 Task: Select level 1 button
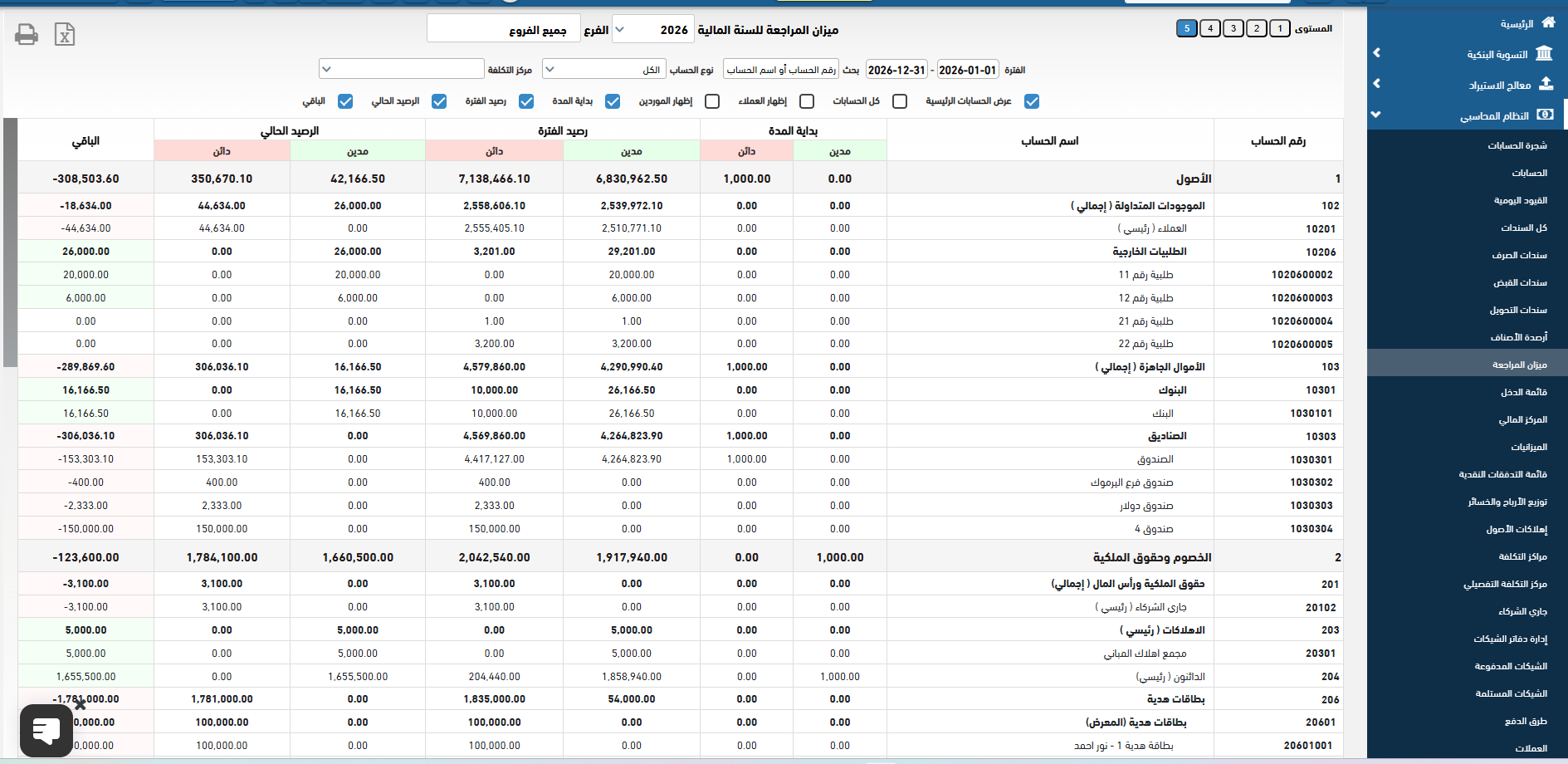click(1280, 28)
